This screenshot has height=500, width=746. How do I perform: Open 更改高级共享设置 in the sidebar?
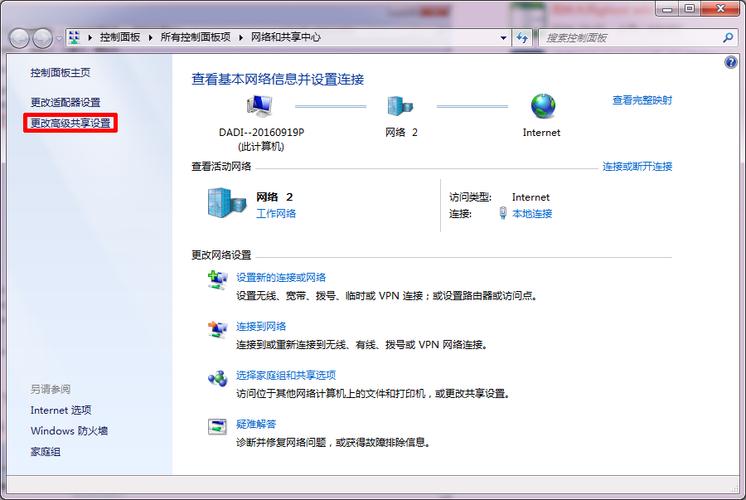pos(70,123)
